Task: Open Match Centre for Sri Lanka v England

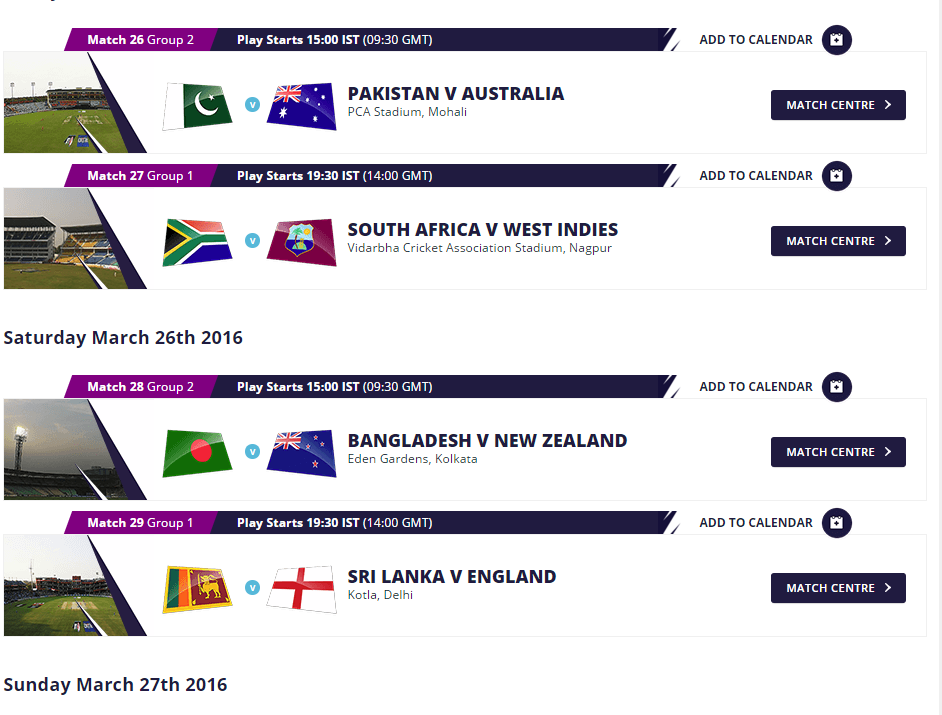Action: [838, 588]
